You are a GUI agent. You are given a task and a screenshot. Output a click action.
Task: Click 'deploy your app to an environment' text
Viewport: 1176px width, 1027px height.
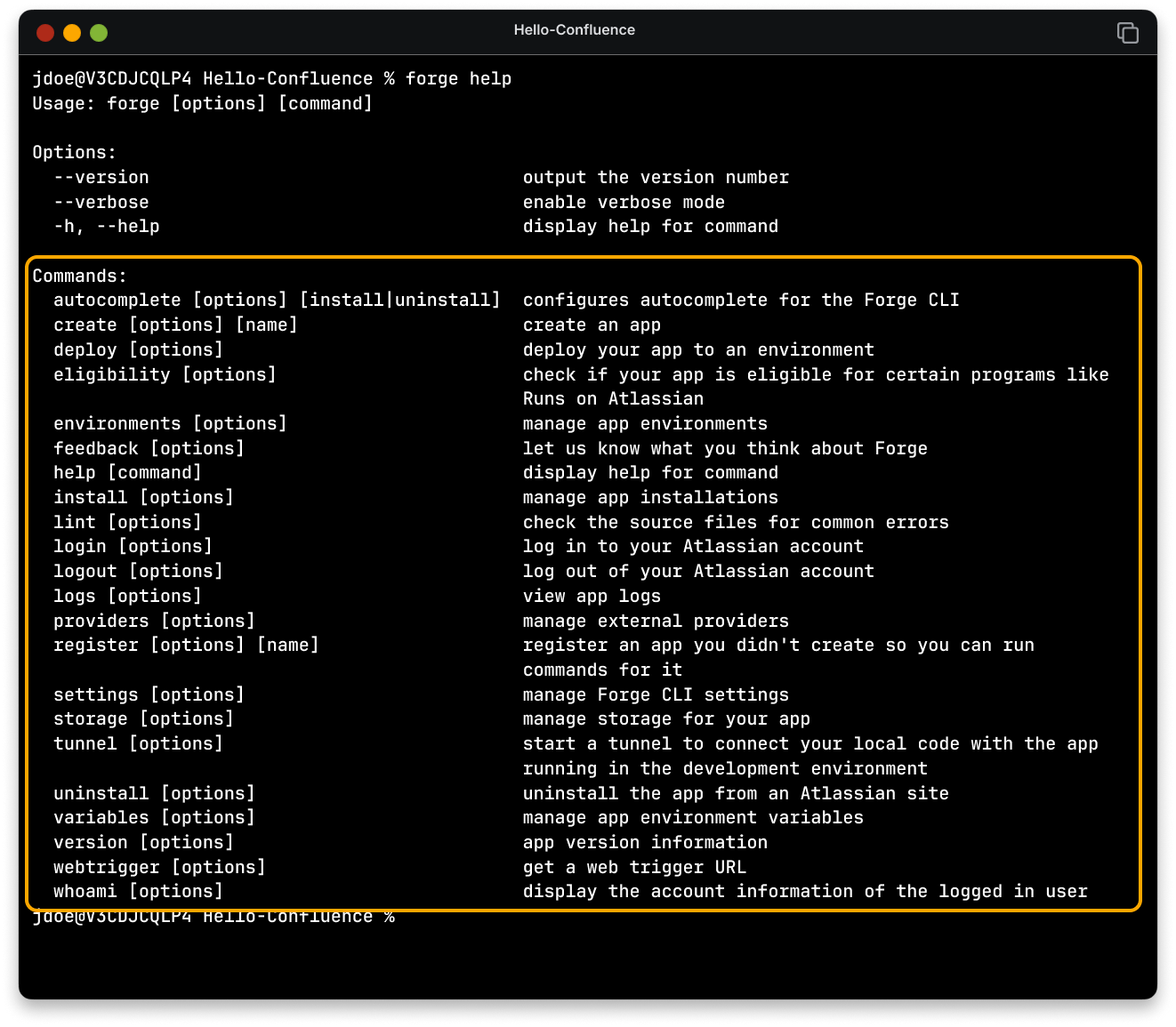pyautogui.click(x=698, y=349)
